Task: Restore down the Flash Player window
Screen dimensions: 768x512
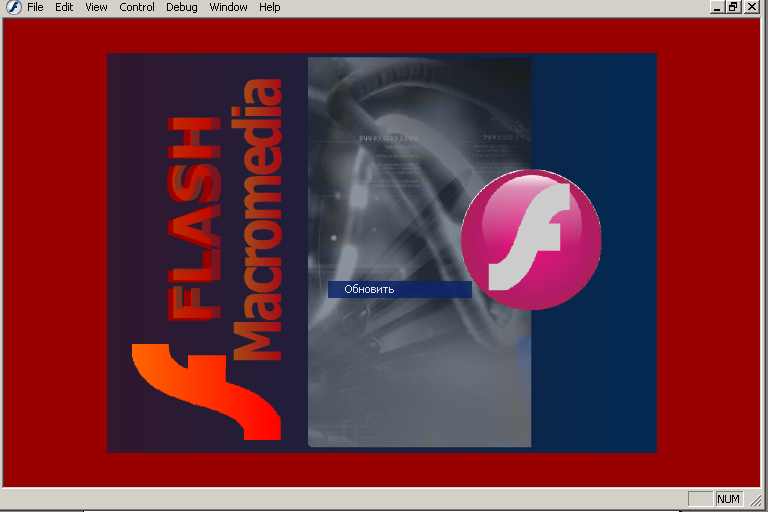Action: point(733,7)
